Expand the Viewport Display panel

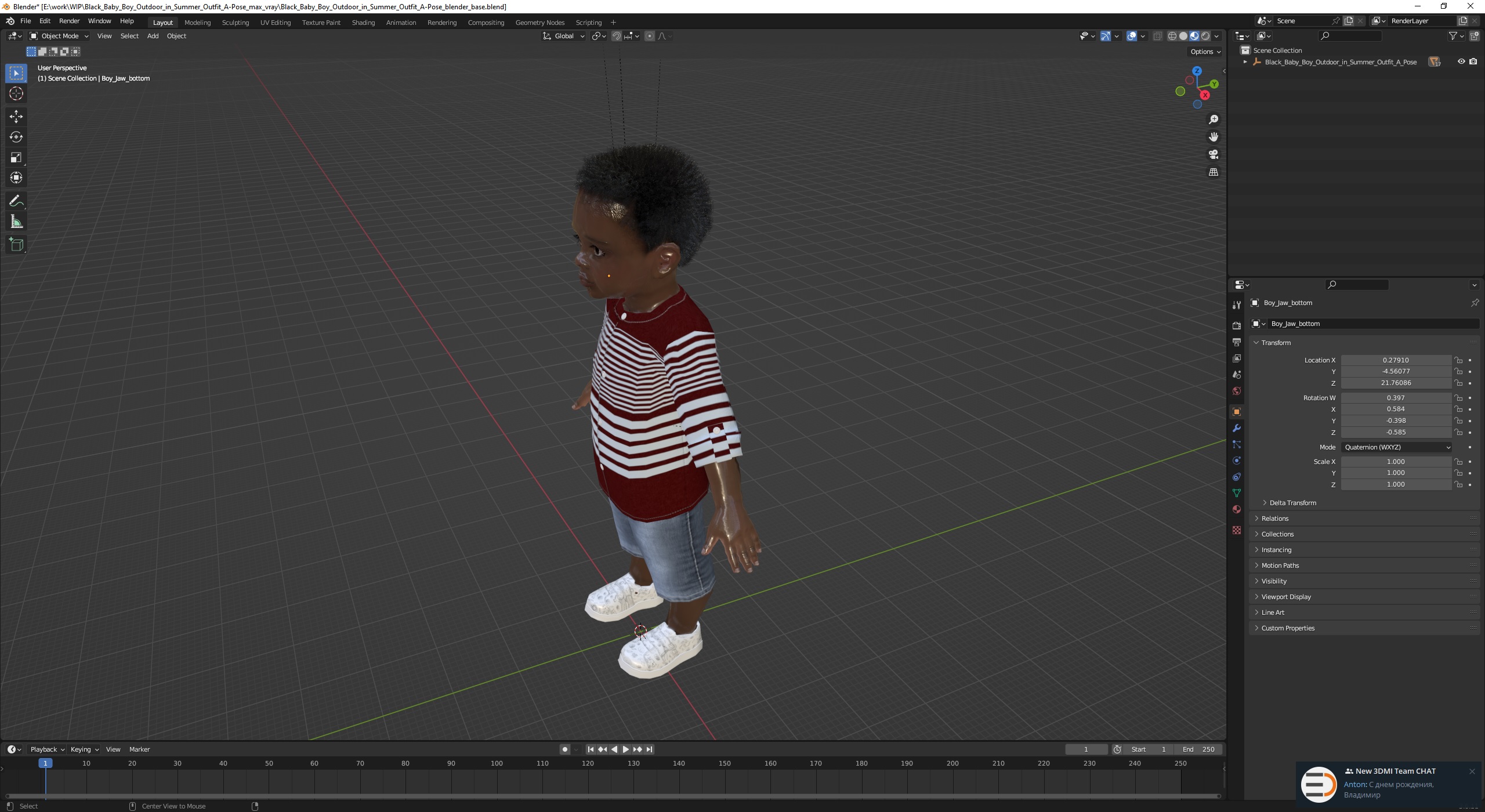point(1286,597)
